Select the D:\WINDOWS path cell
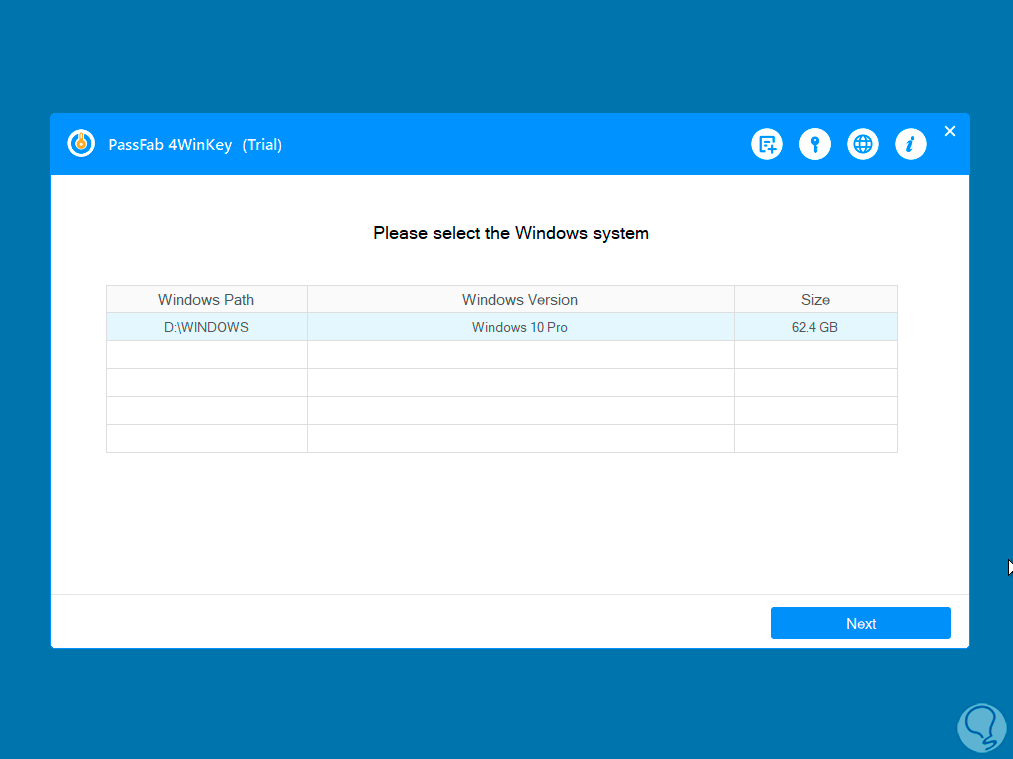The height and width of the screenshot is (759, 1013). 207,327
